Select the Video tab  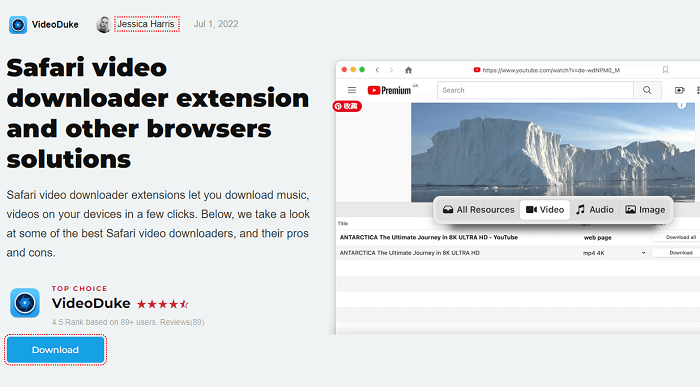click(x=545, y=210)
